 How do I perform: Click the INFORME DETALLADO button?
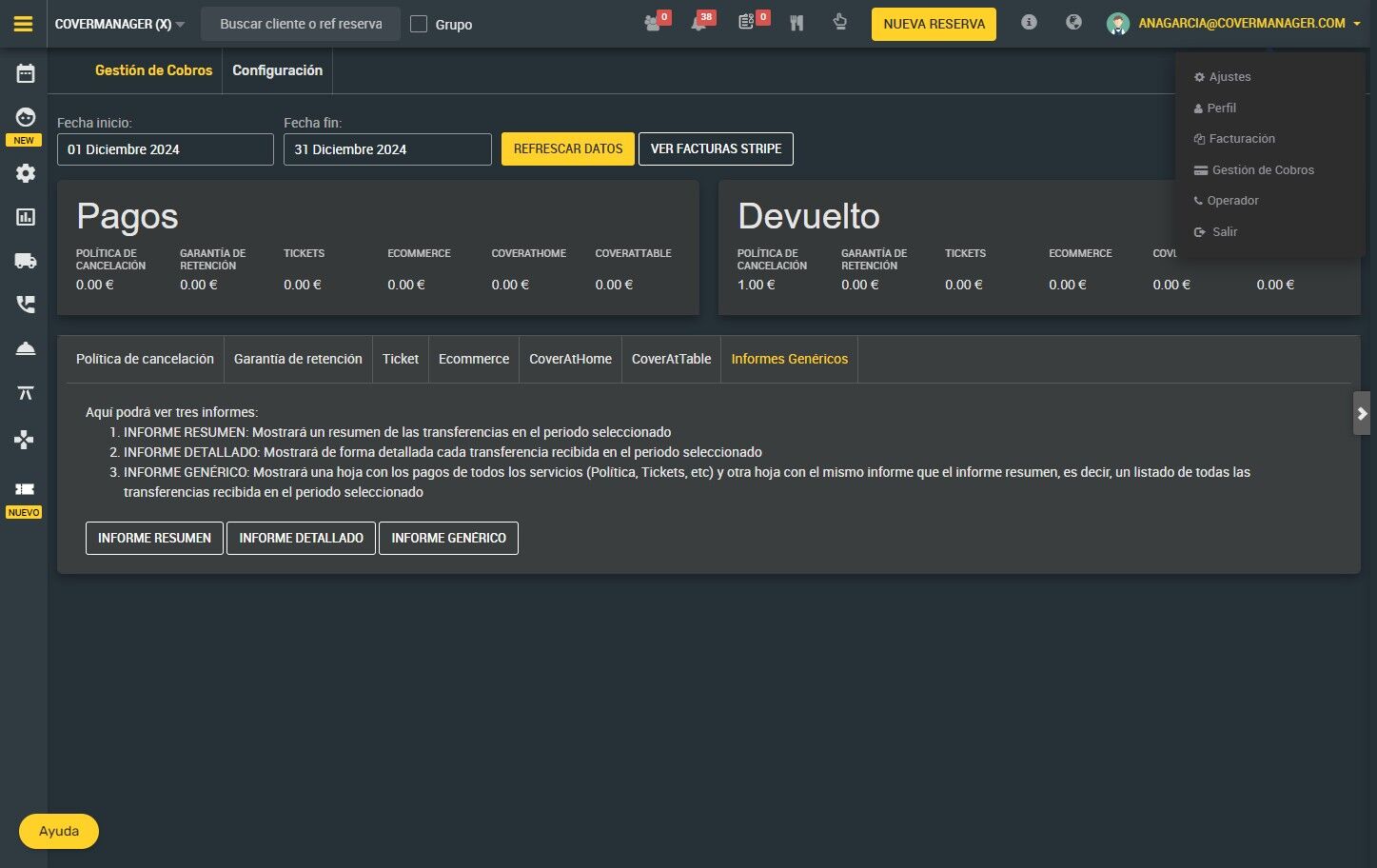[301, 538]
